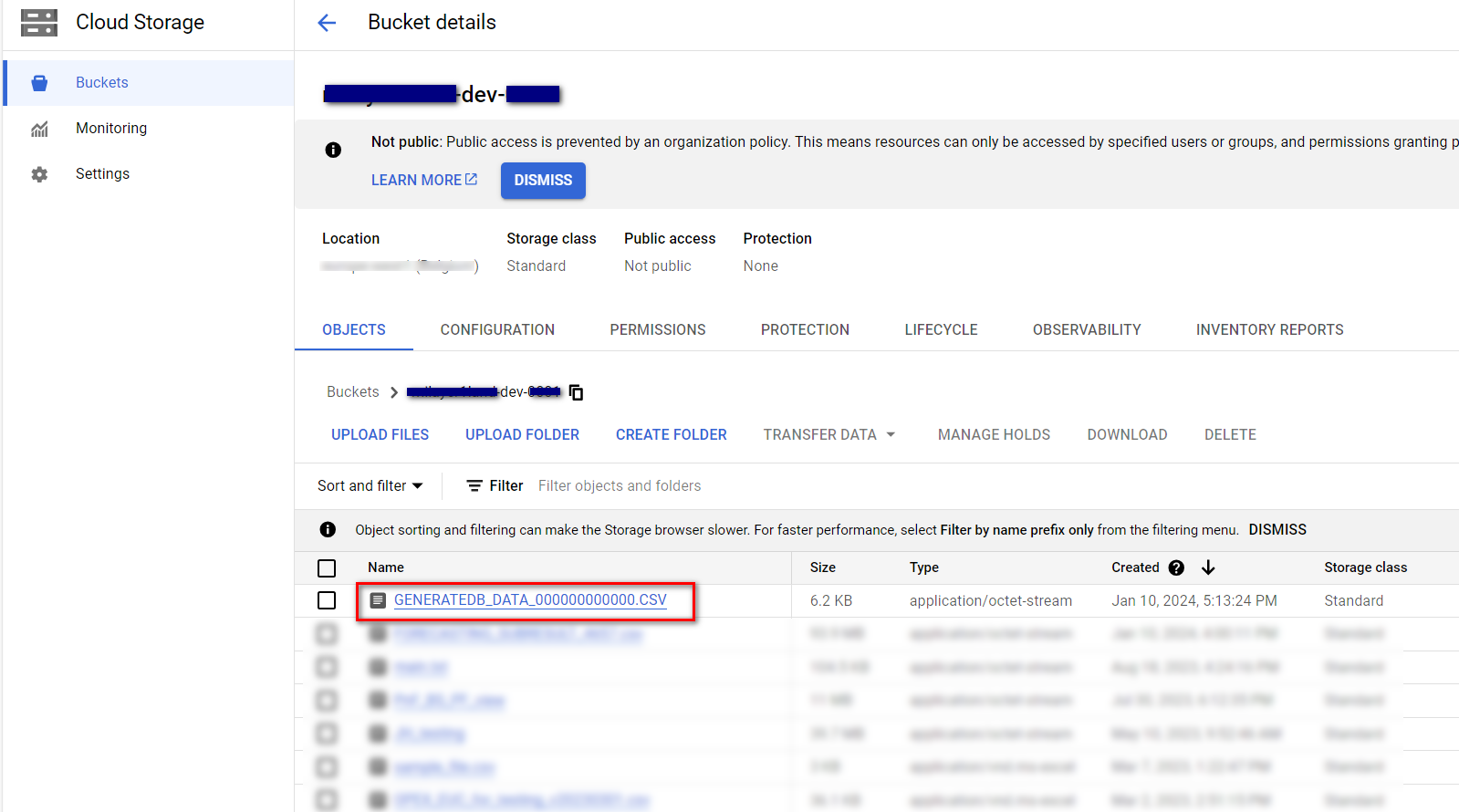The image size is (1459, 812).
Task: Click the help icon next to Created
Action: pyautogui.click(x=1176, y=567)
